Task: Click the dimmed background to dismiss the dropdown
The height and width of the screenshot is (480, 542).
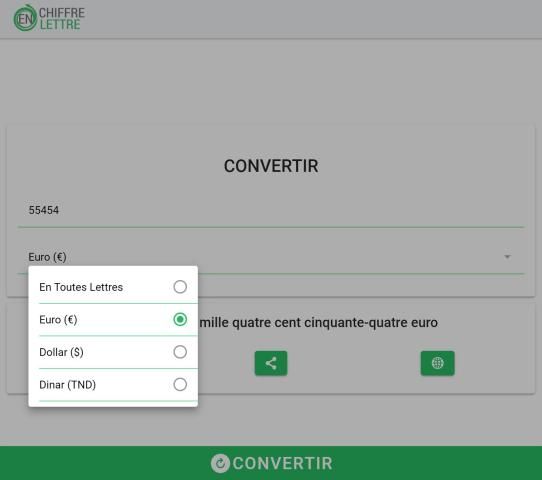Action: coord(271,79)
